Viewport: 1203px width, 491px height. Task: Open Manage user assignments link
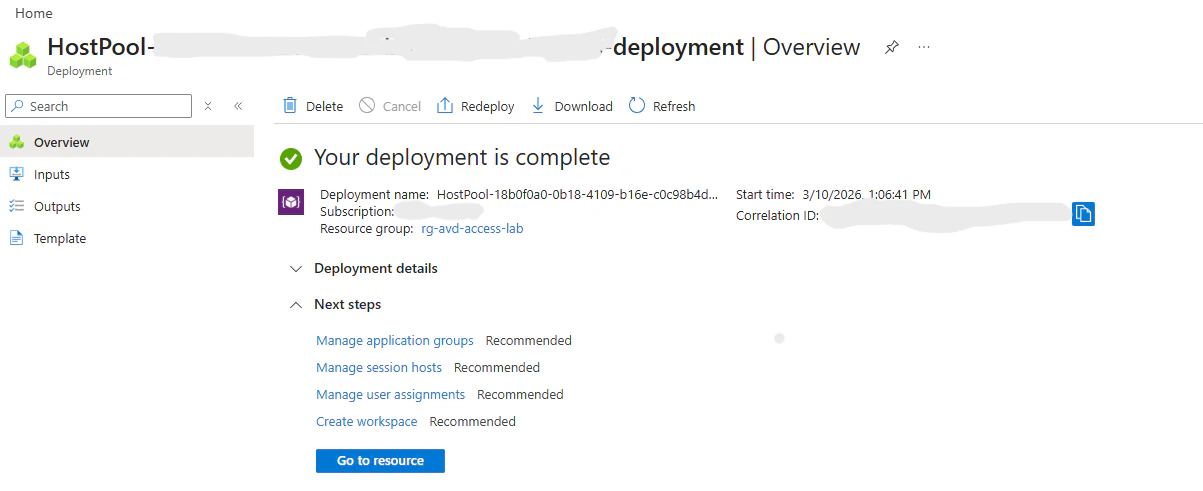click(x=390, y=395)
